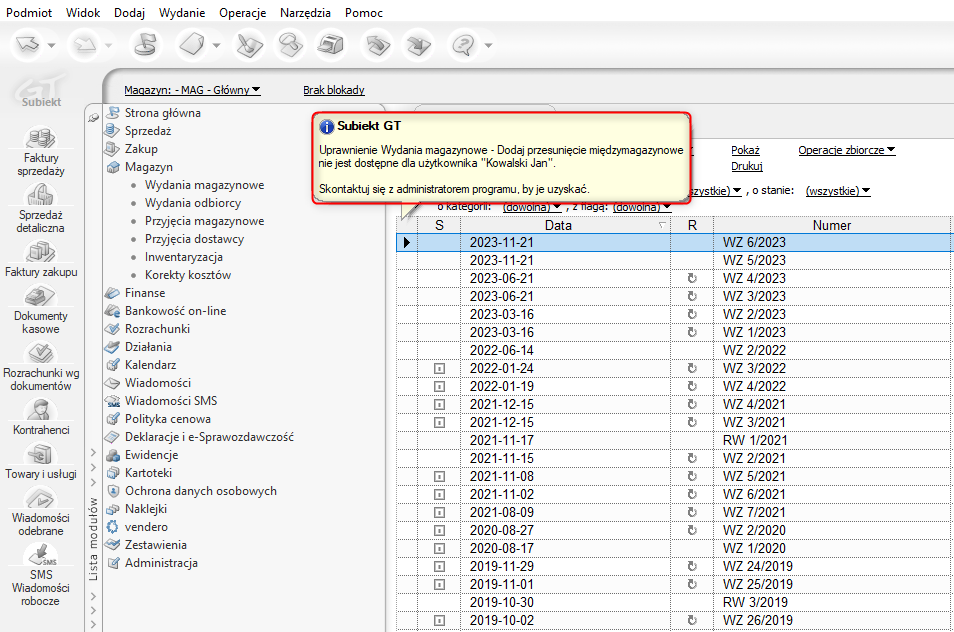Click the Drukuj link

pyautogui.click(x=746, y=166)
